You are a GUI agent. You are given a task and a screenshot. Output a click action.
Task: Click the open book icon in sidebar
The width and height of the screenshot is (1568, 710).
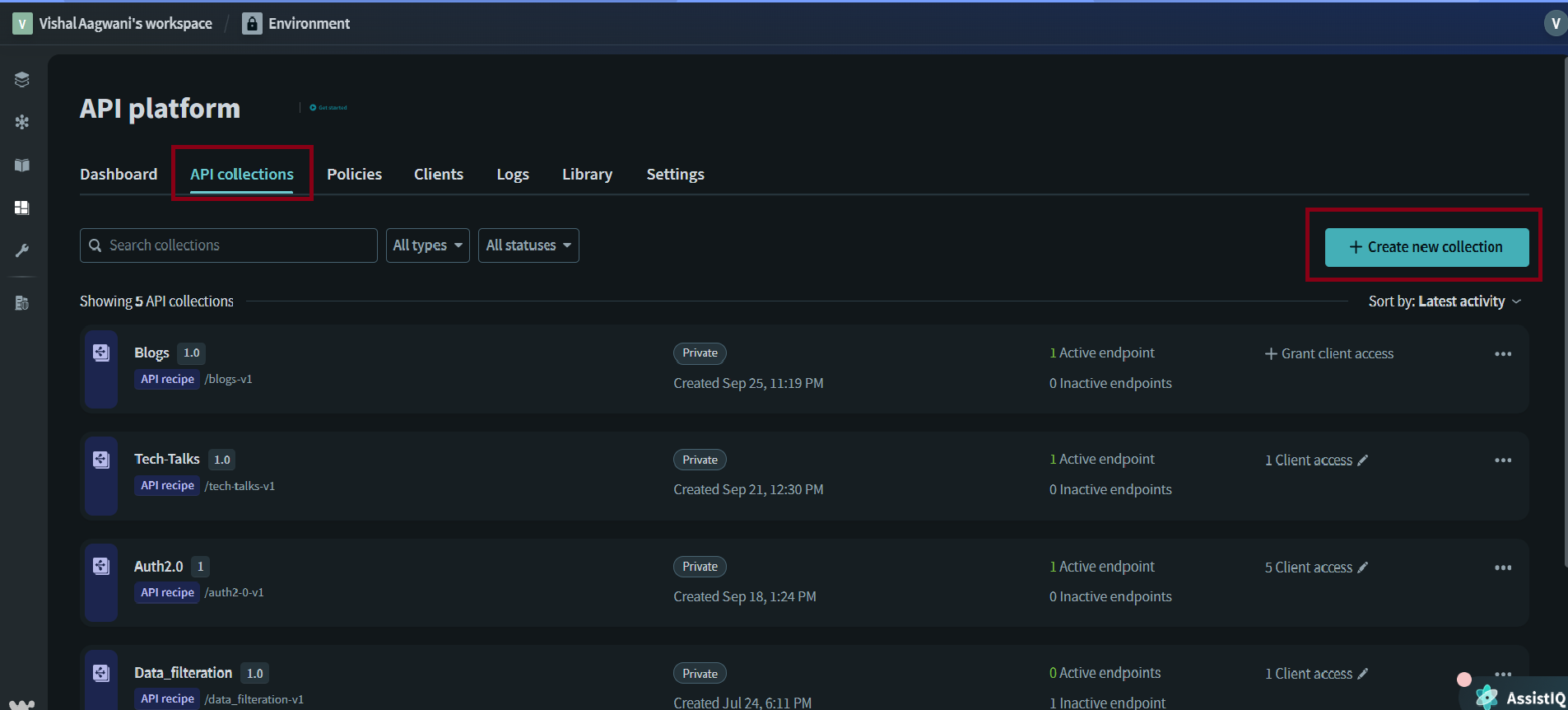[22, 165]
